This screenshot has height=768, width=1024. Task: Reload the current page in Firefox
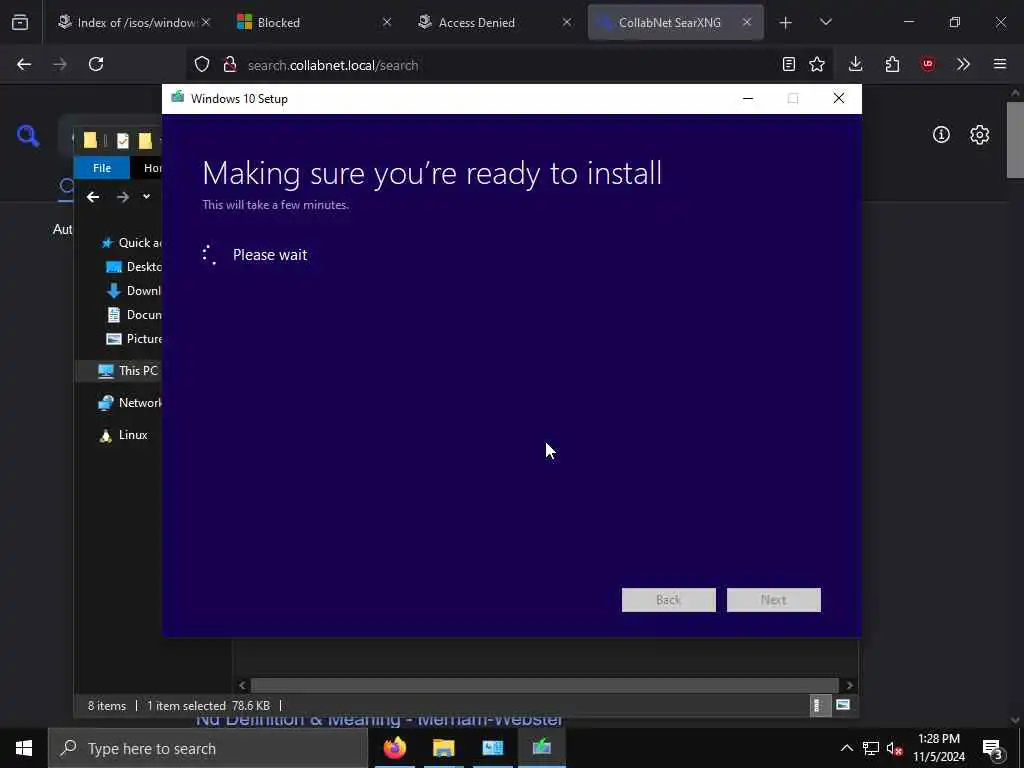click(x=96, y=64)
